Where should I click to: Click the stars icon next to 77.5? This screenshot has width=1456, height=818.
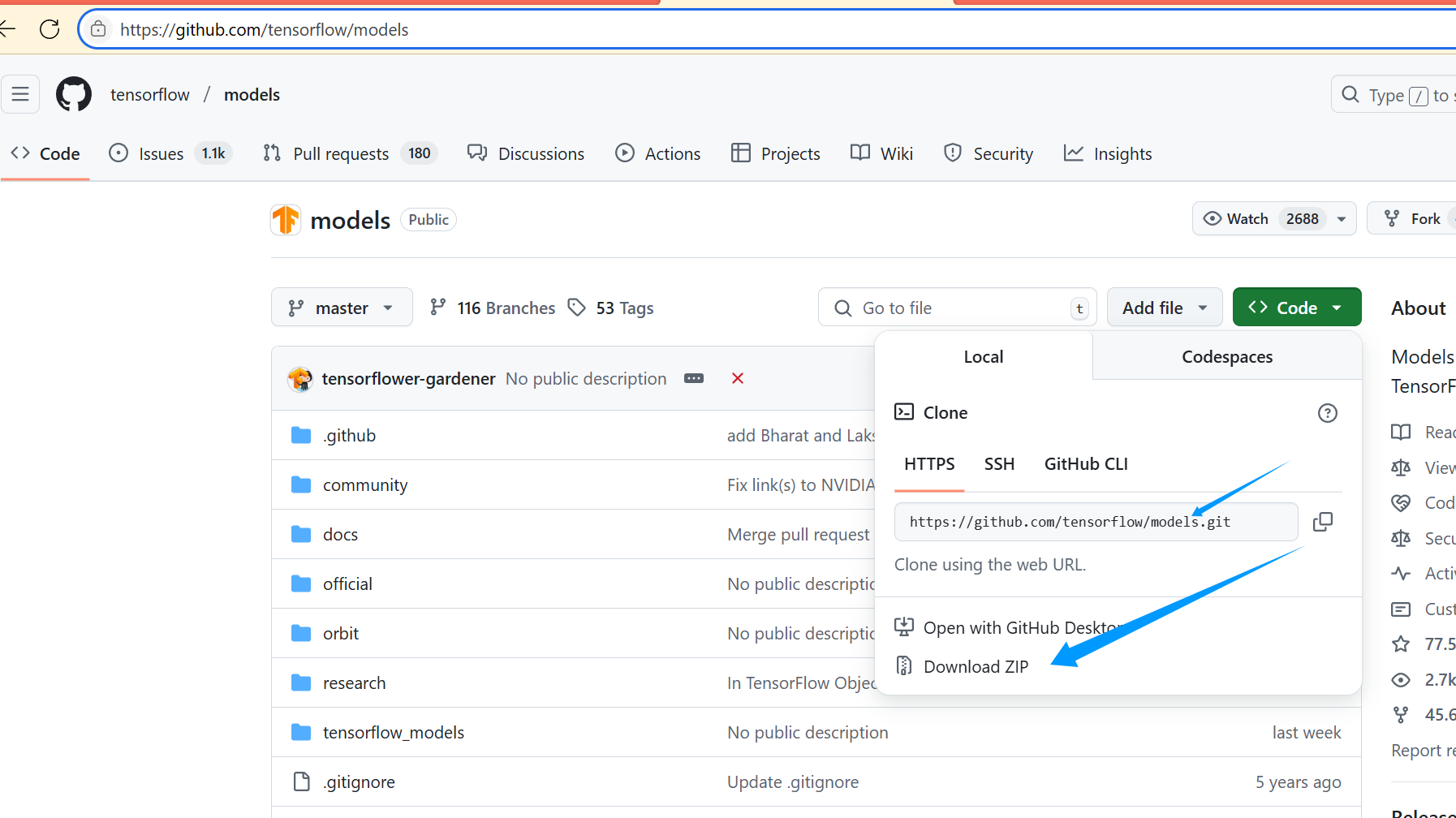click(x=1401, y=644)
